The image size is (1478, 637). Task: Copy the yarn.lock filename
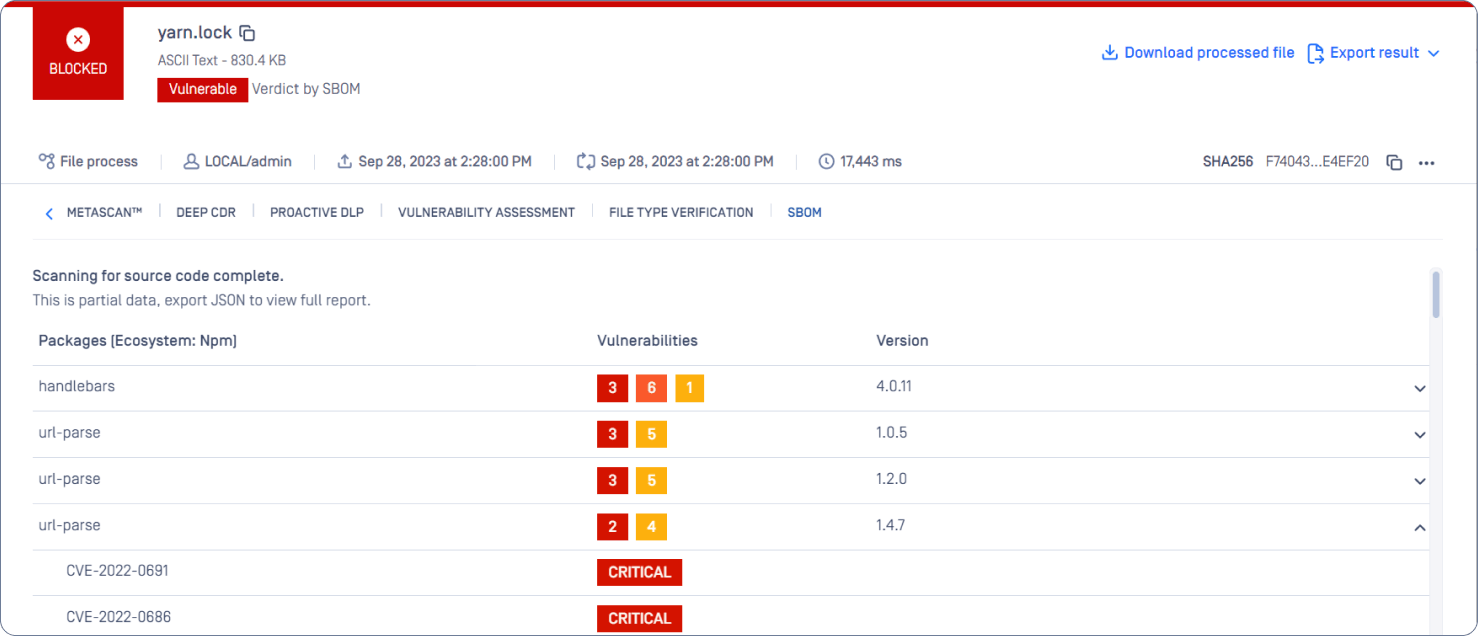pyautogui.click(x=248, y=34)
